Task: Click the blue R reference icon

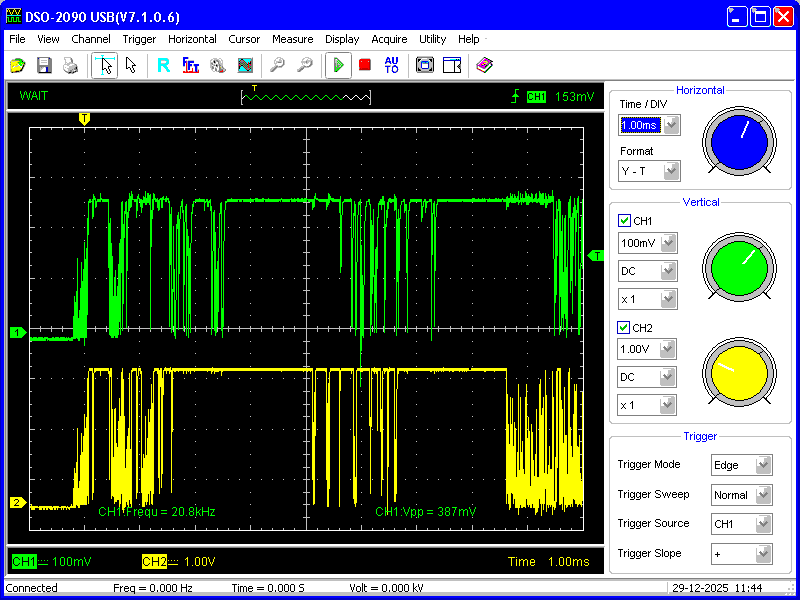Action: click(x=164, y=65)
